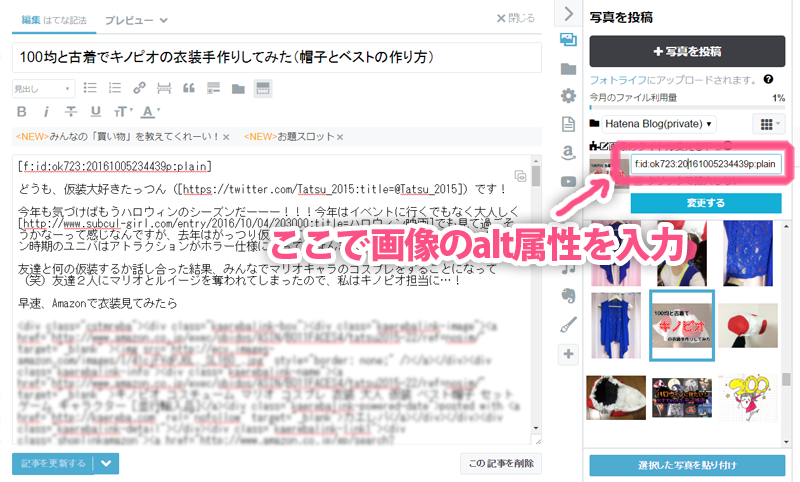Open the Hatena Blog(private) folder dropdown
This screenshot has width=800, height=482.
coord(659,123)
